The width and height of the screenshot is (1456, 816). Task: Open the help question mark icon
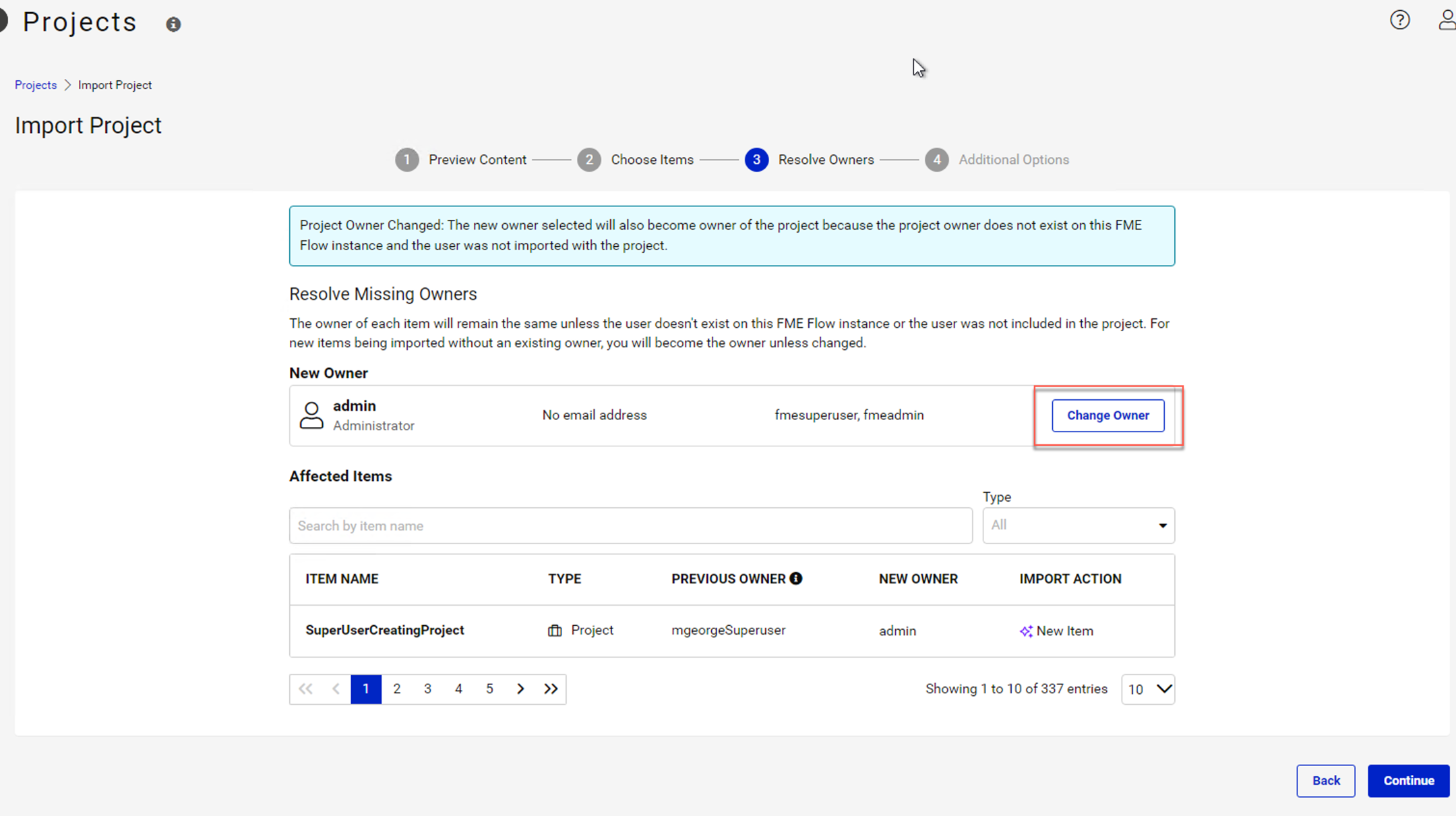(1400, 20)
